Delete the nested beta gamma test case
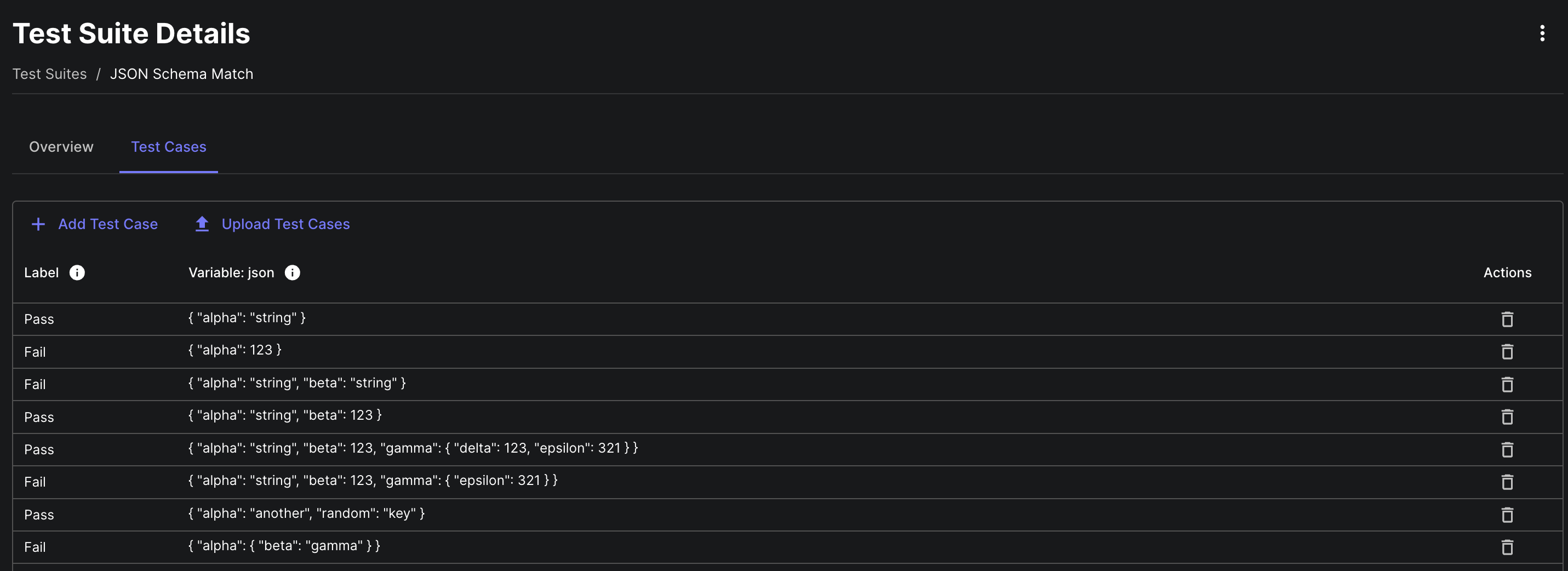 1507,547
